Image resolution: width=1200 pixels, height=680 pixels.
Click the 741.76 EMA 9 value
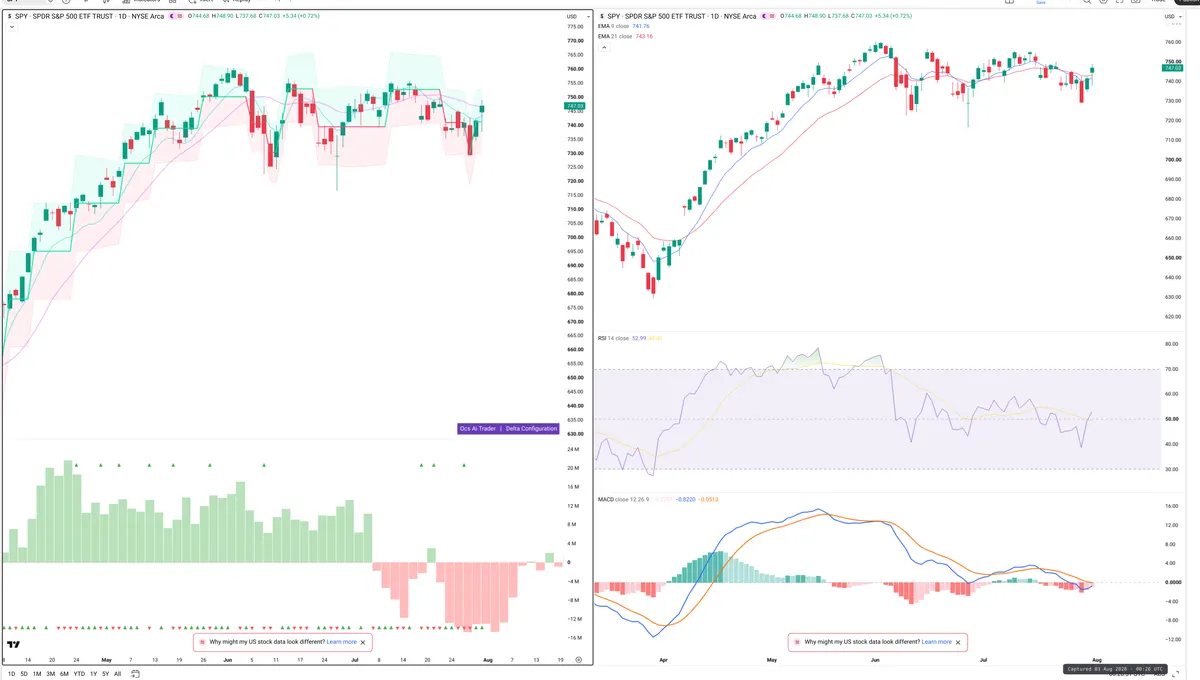641,26
